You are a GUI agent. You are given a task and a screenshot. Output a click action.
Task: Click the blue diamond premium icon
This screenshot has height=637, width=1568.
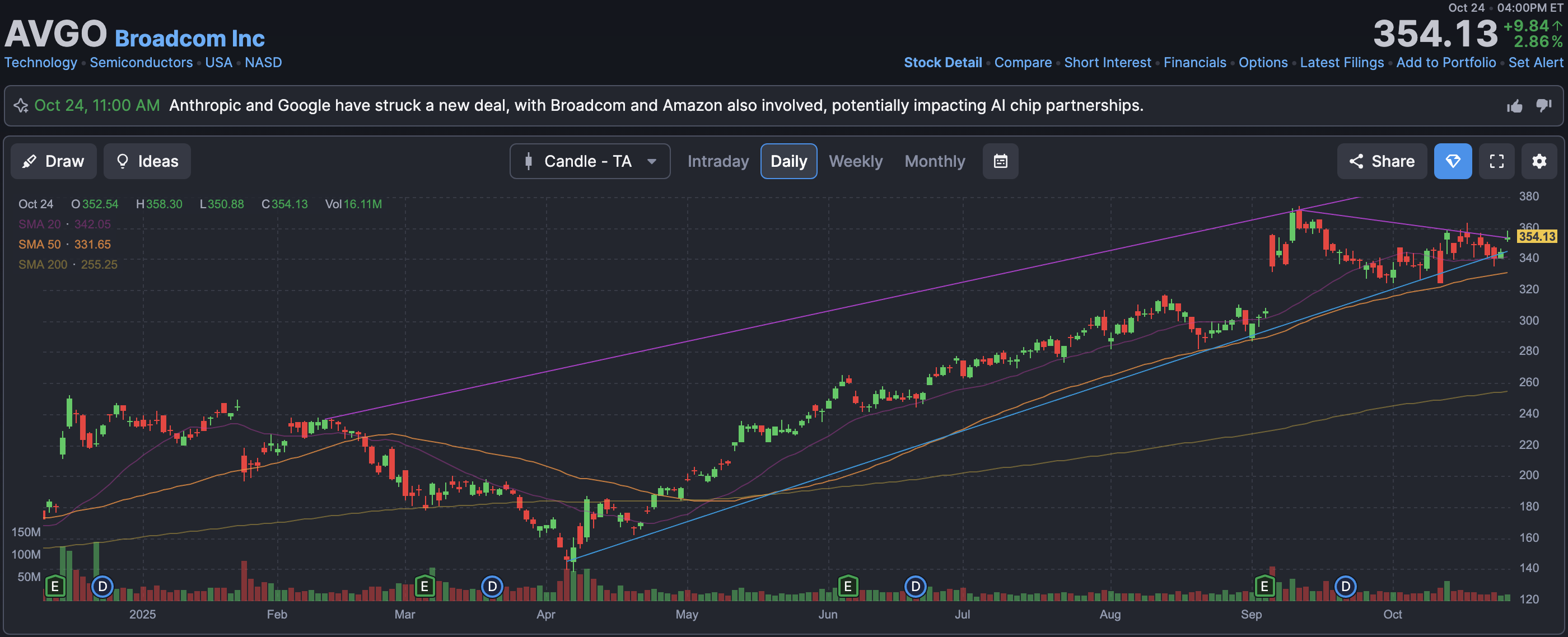[x=1452, y=161]
